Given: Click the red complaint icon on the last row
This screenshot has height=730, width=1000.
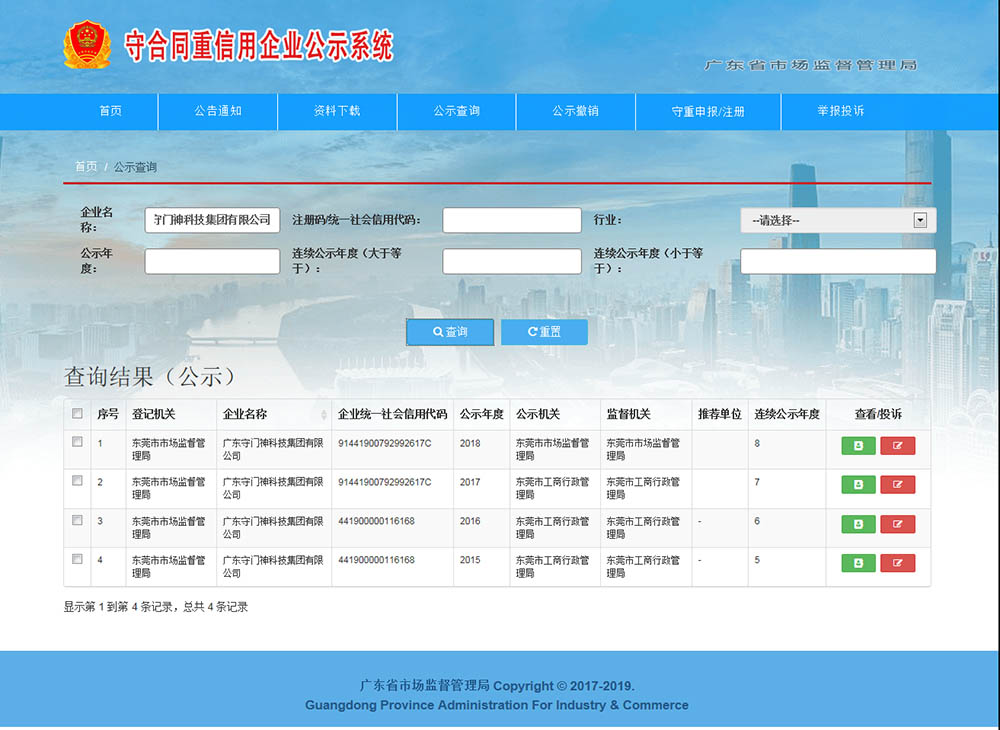Looking at the screenshot, I should 898,563.
